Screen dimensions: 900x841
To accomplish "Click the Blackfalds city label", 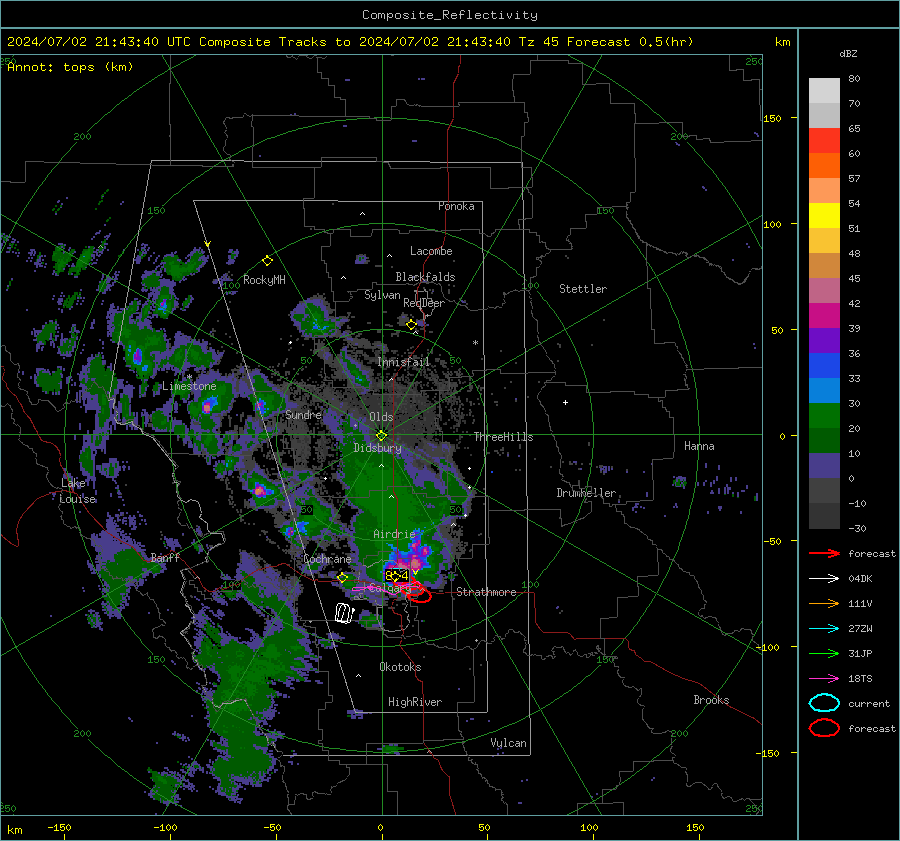I will (425, 277).
